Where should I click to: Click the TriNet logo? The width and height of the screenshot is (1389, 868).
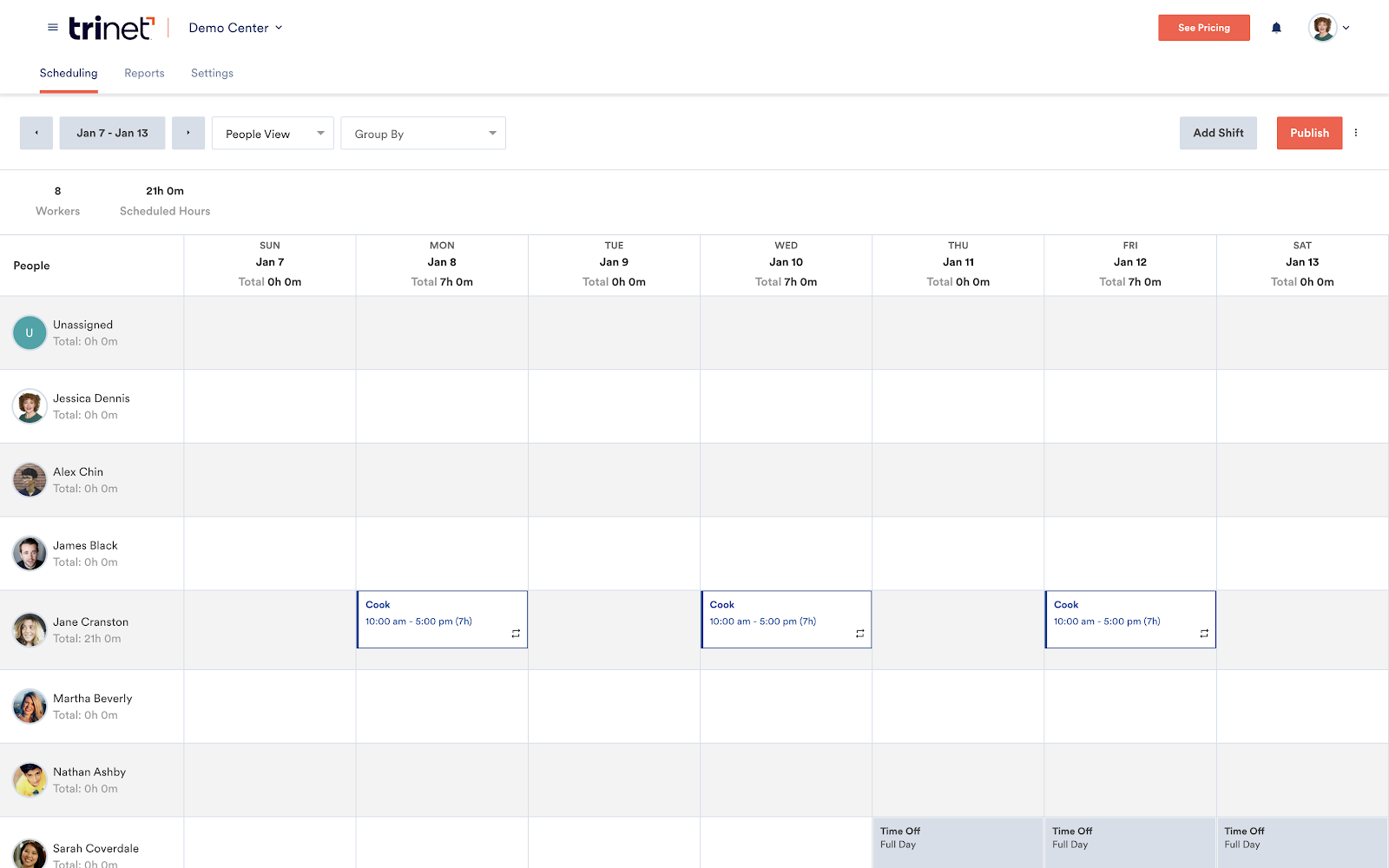pyautogui.click(x=112, y=28)
